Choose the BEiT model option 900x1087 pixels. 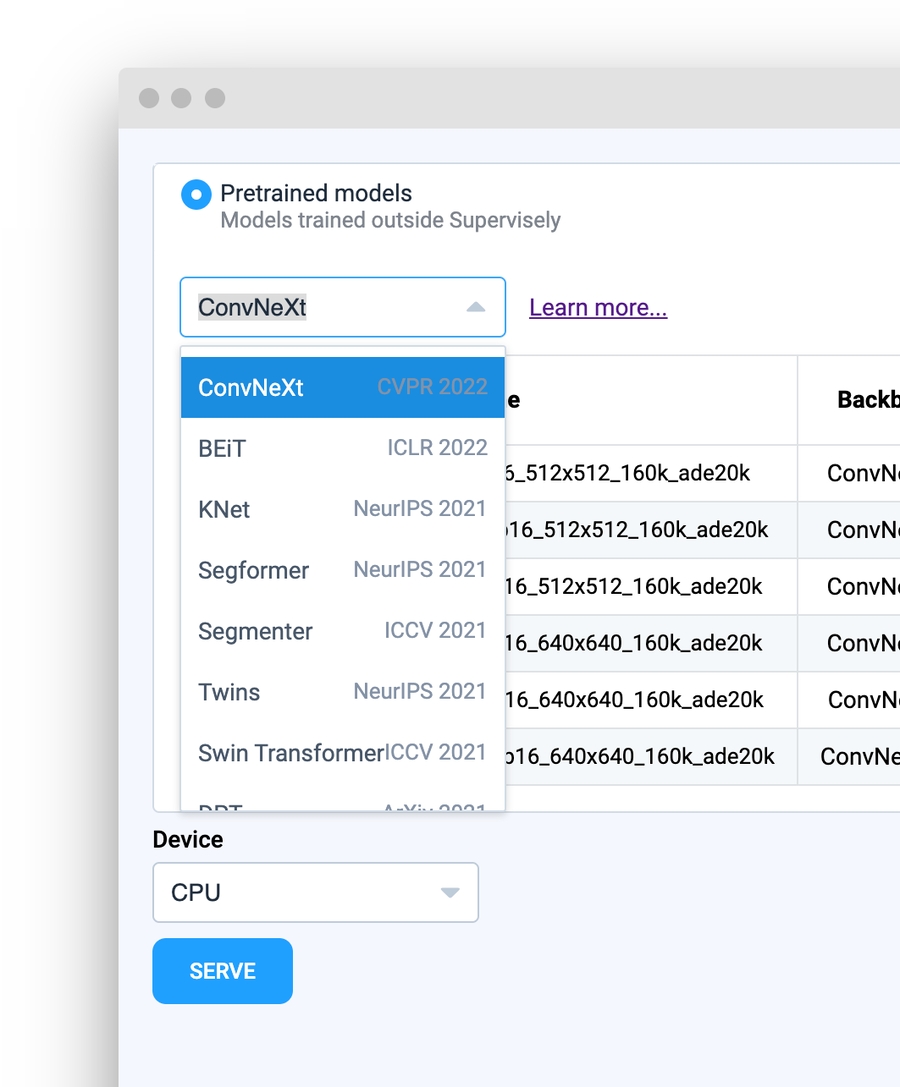click(x=342, y=449)
